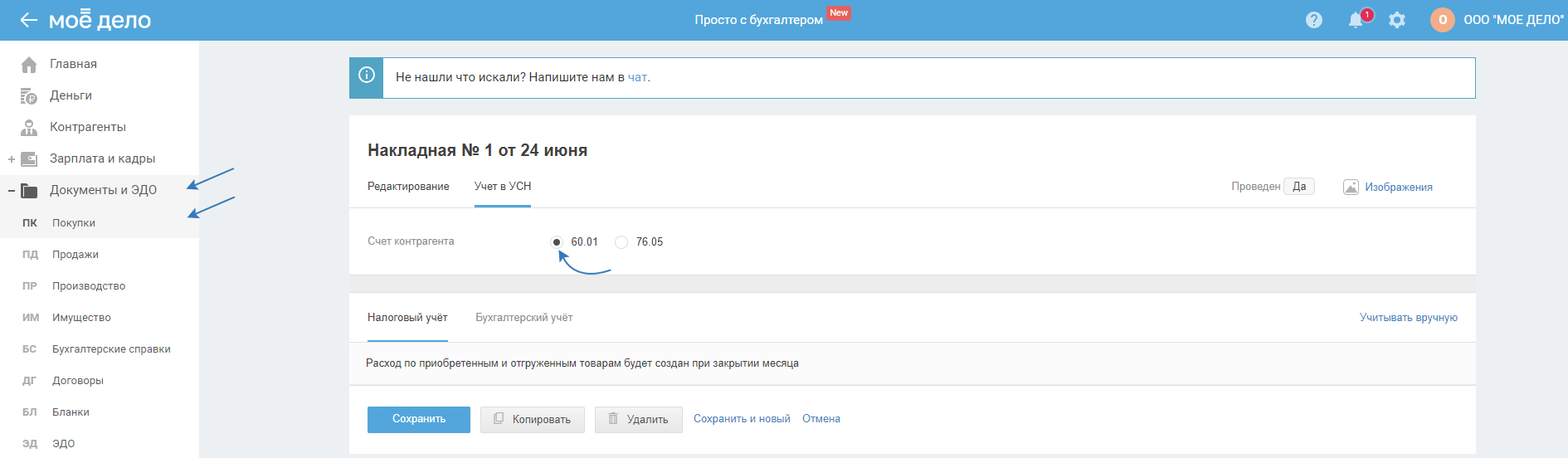Click the БЛ abbreviation badge
The height and width of the screenshot is (458, 1568).
coord(30,412)
